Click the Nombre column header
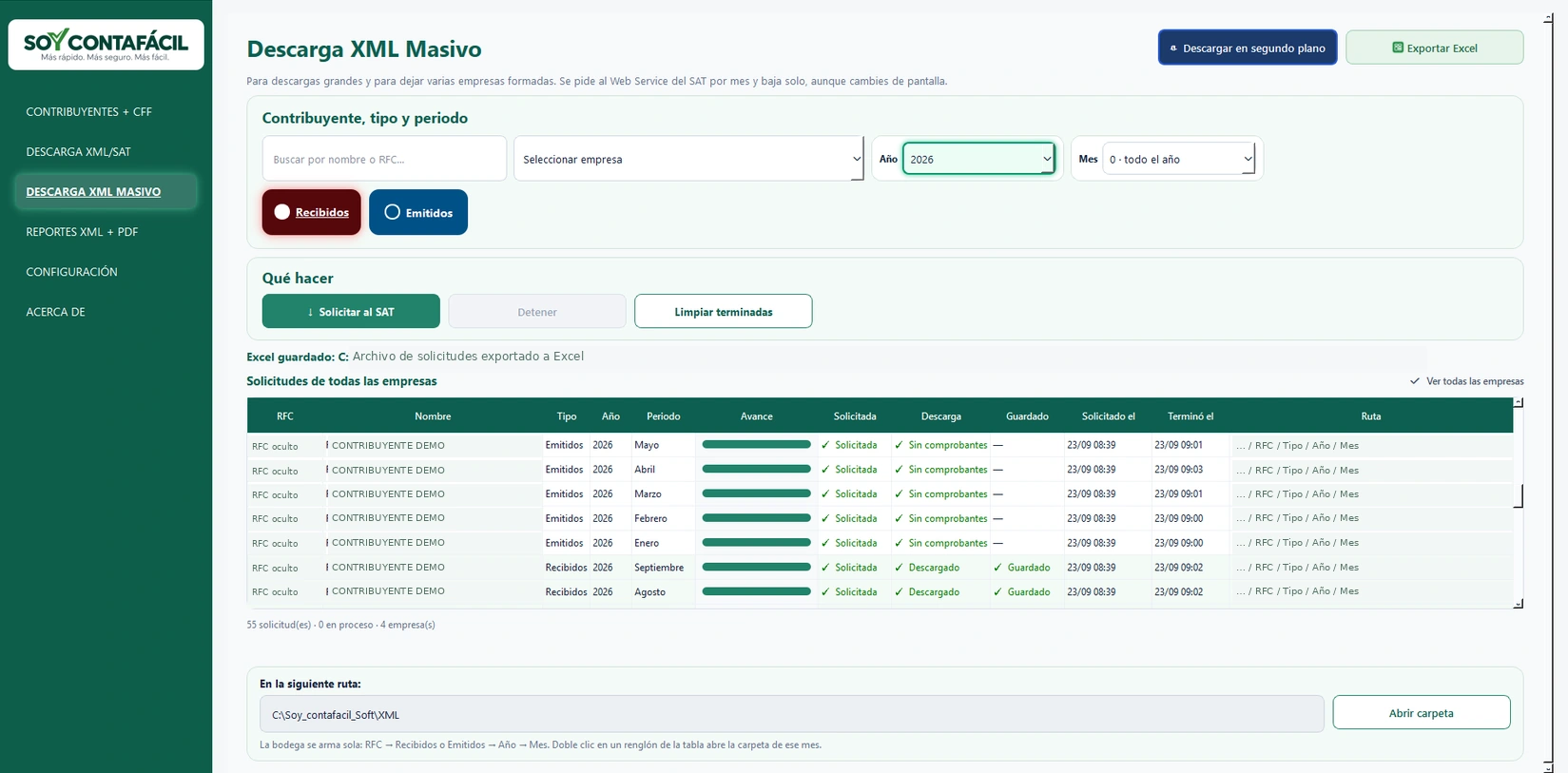This screenshot has width=1568, height=773. pyautogui.click(x=433, y=415)
